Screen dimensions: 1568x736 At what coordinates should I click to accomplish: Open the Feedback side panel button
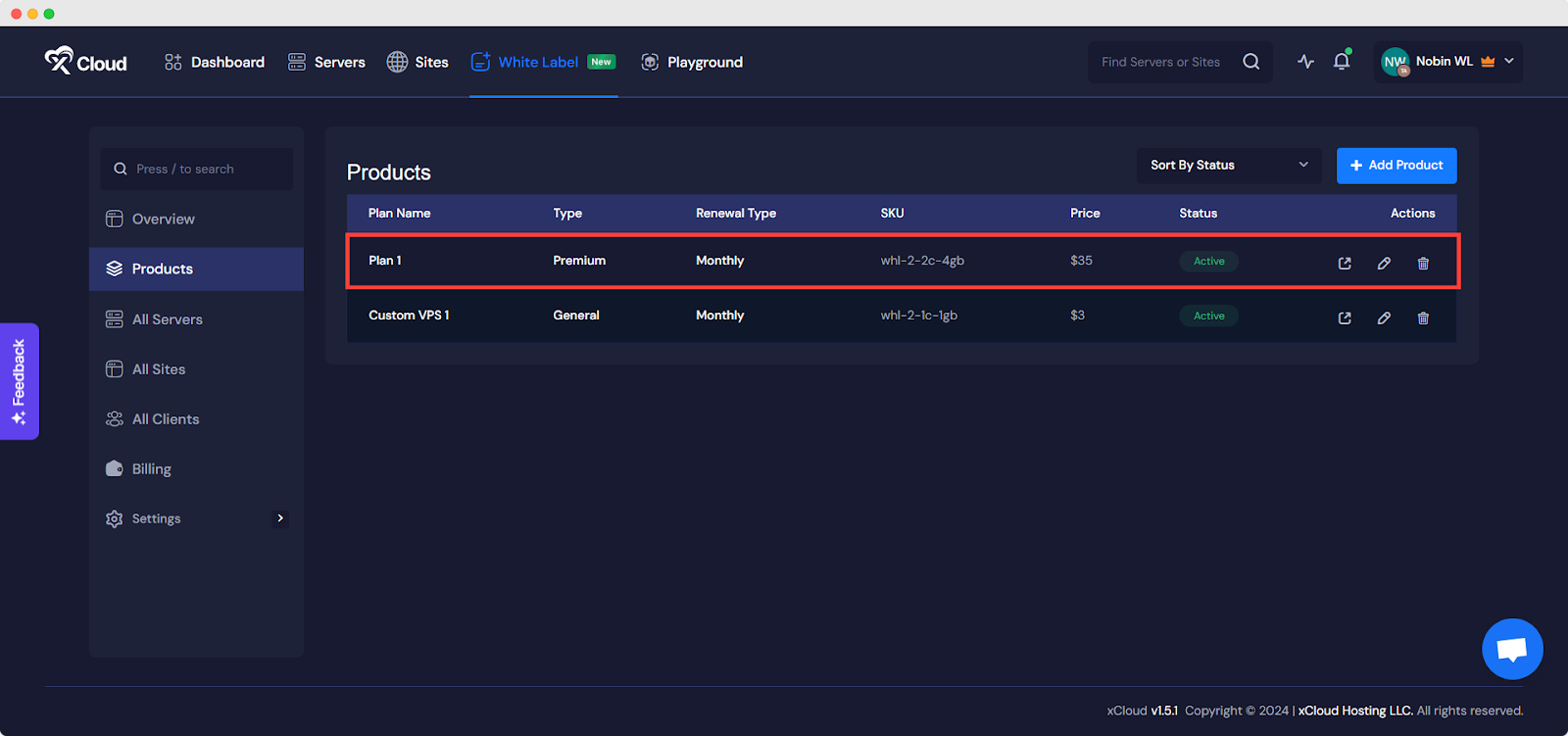coord(19,381)
